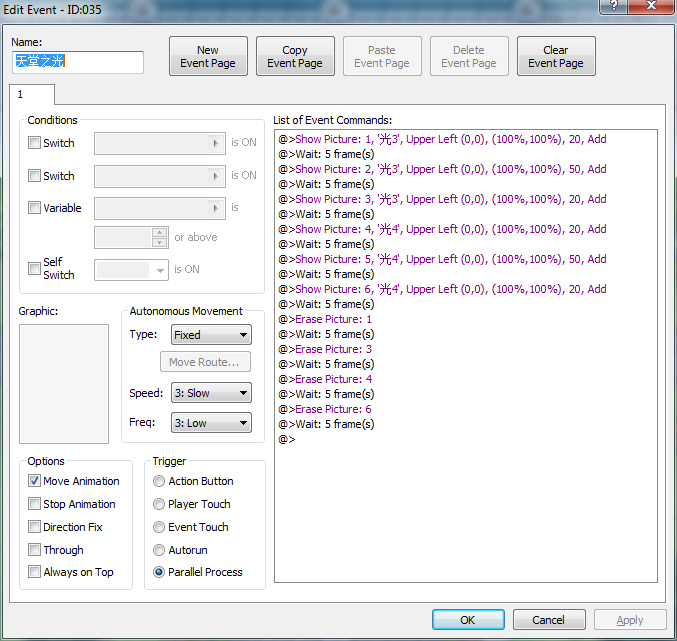Close the Edit Event dialog
Viewport: 677px width, 641px height.
652,6
